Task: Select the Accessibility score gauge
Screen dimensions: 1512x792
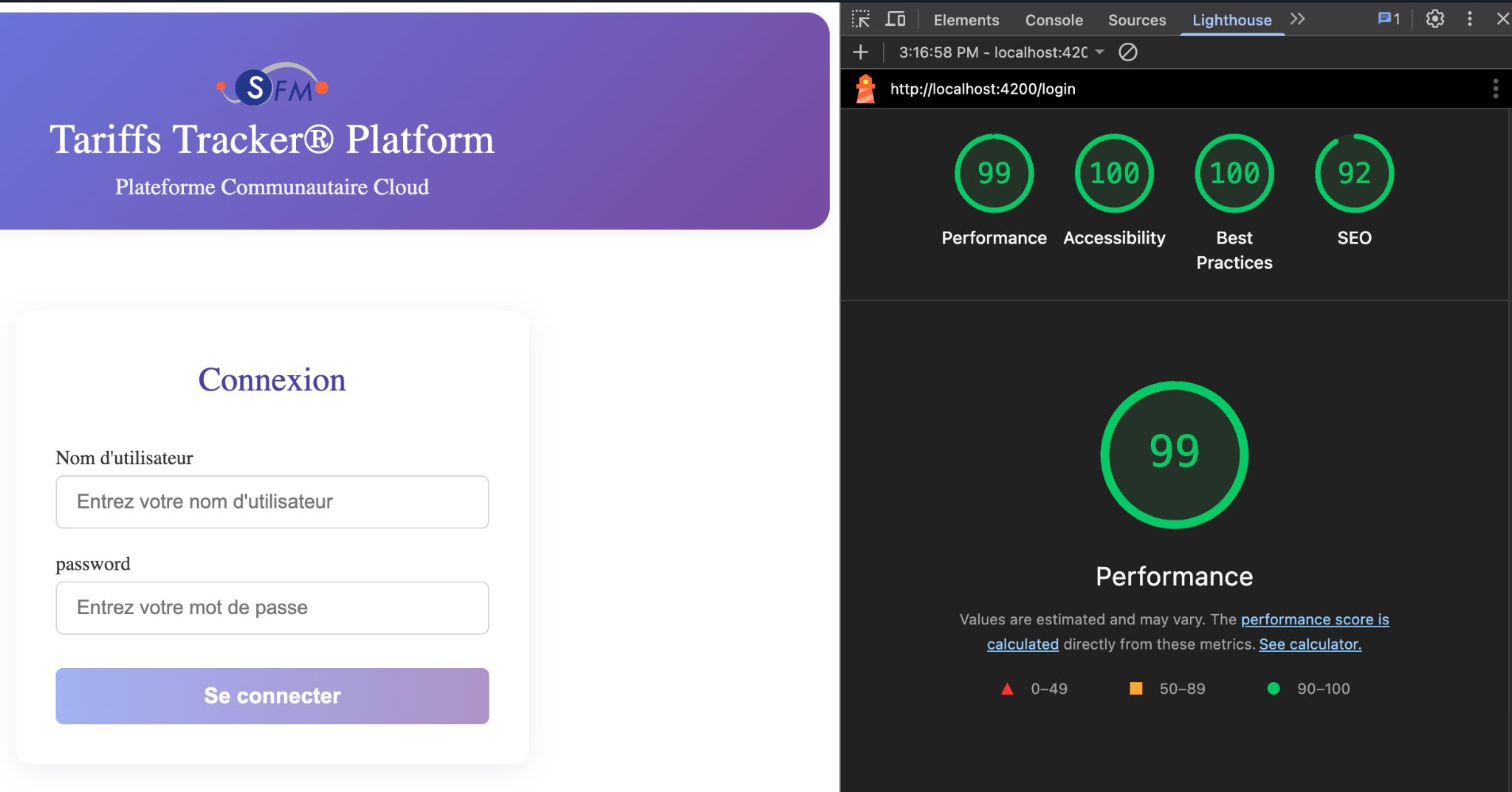Action: 1113,173
